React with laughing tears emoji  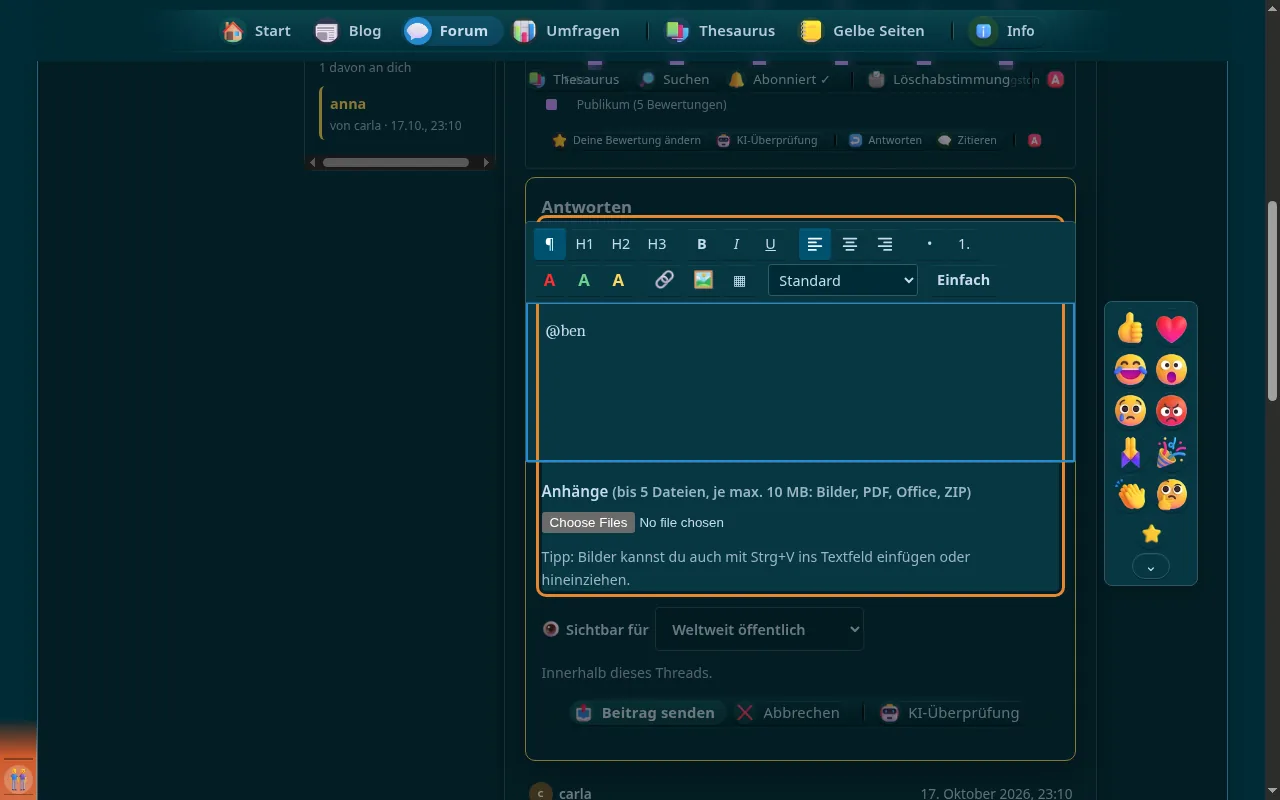click(1130, 369)
